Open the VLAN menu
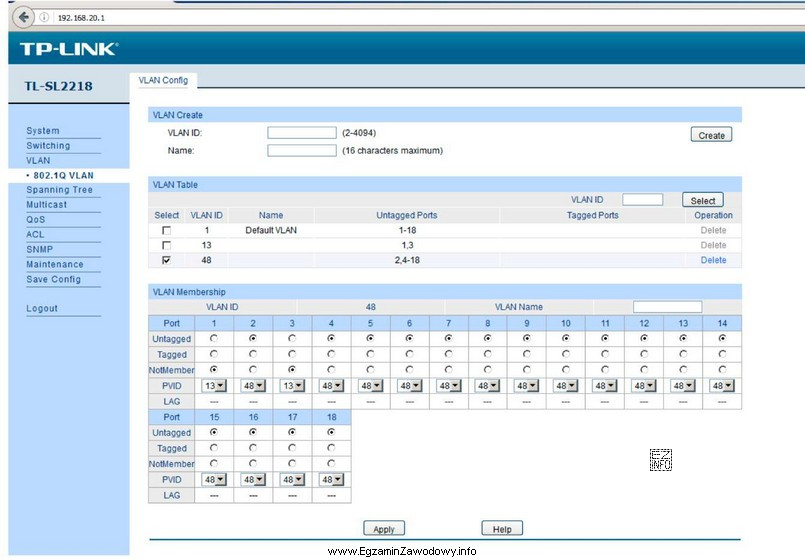Viewport: 805px width, 560px height. coord(39,160)
